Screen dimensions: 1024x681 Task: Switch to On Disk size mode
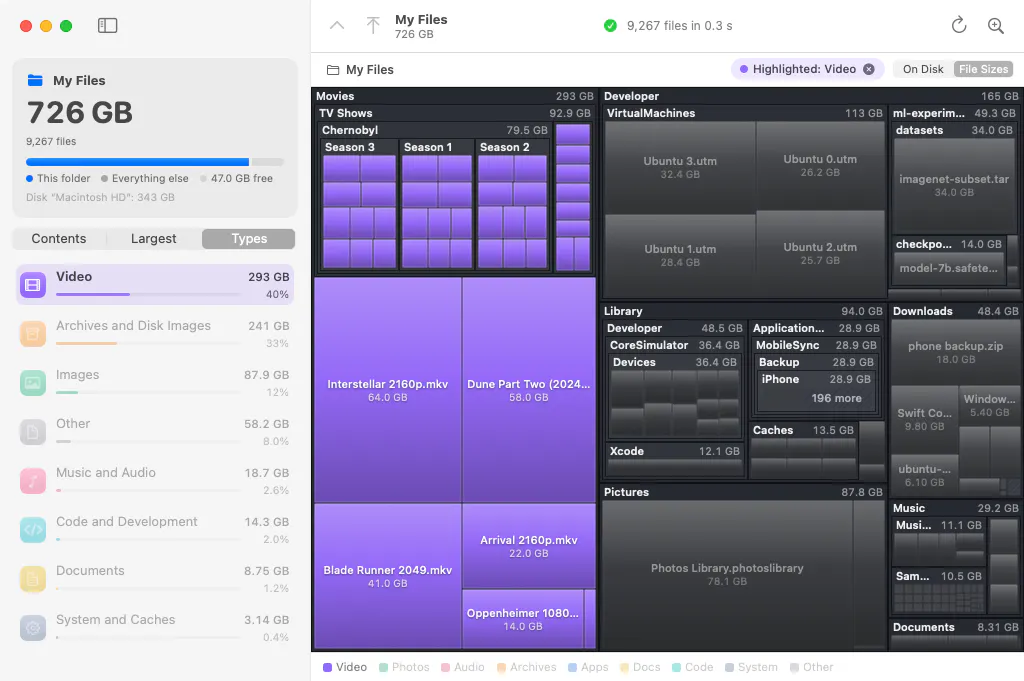point(923,69)
